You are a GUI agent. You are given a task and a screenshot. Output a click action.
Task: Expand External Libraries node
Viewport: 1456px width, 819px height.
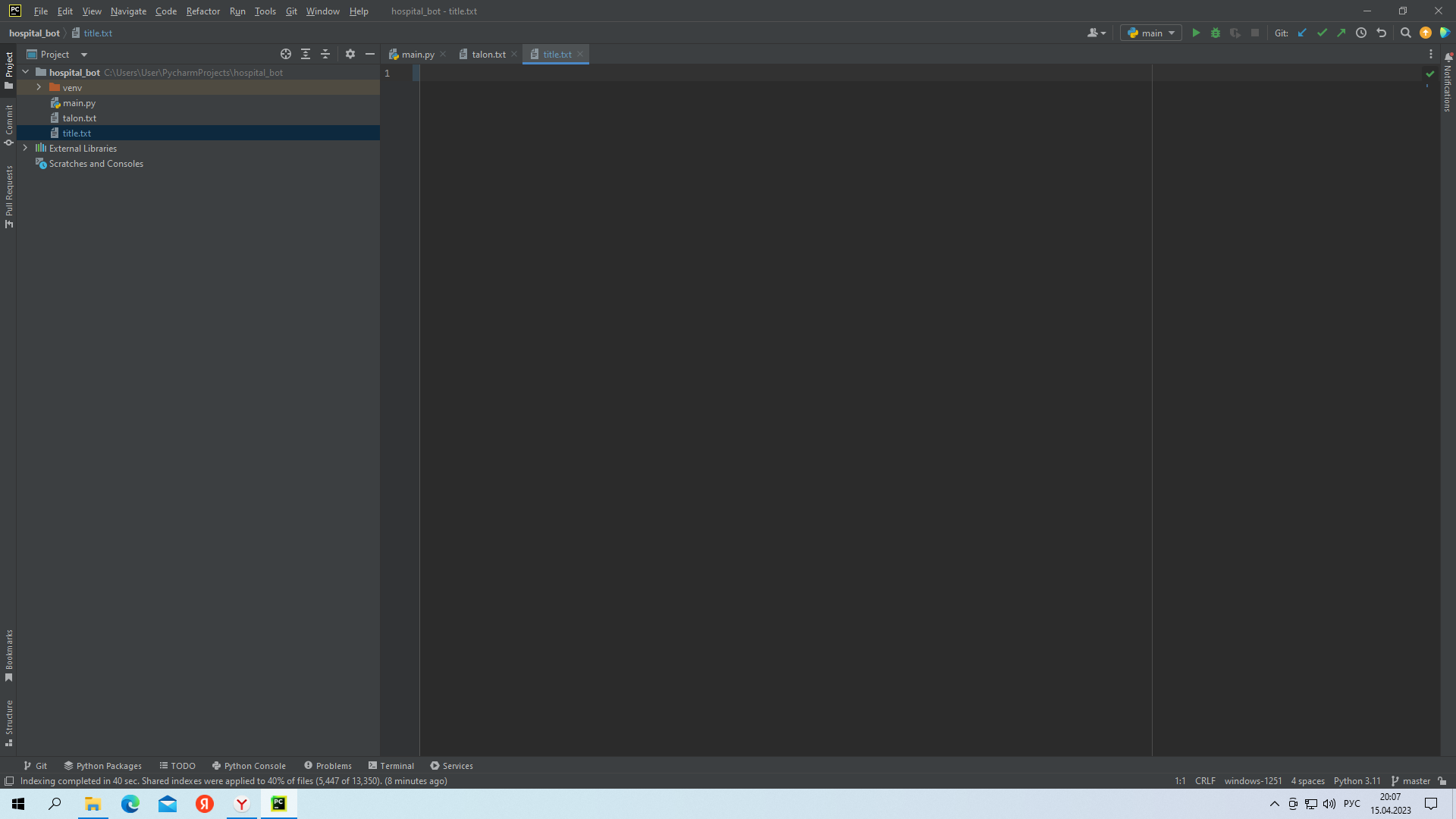25,149
